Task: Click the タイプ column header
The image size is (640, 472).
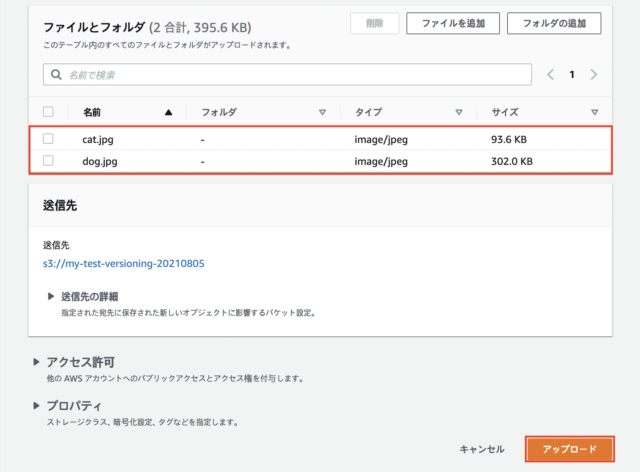Action: (x=369, y=112)
